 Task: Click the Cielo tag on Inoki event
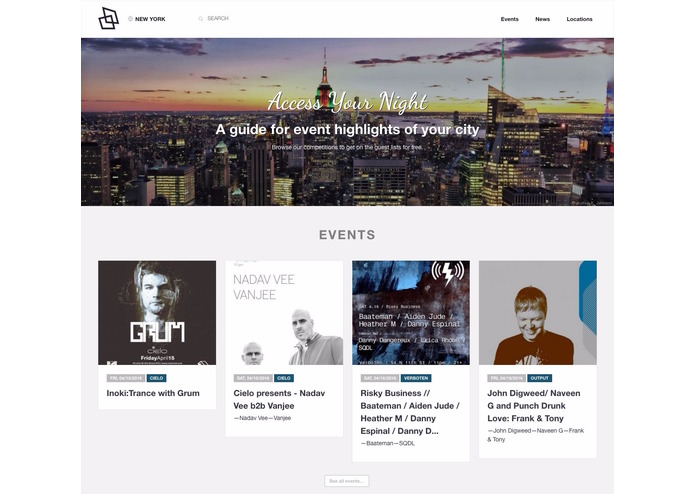[156, 378]
